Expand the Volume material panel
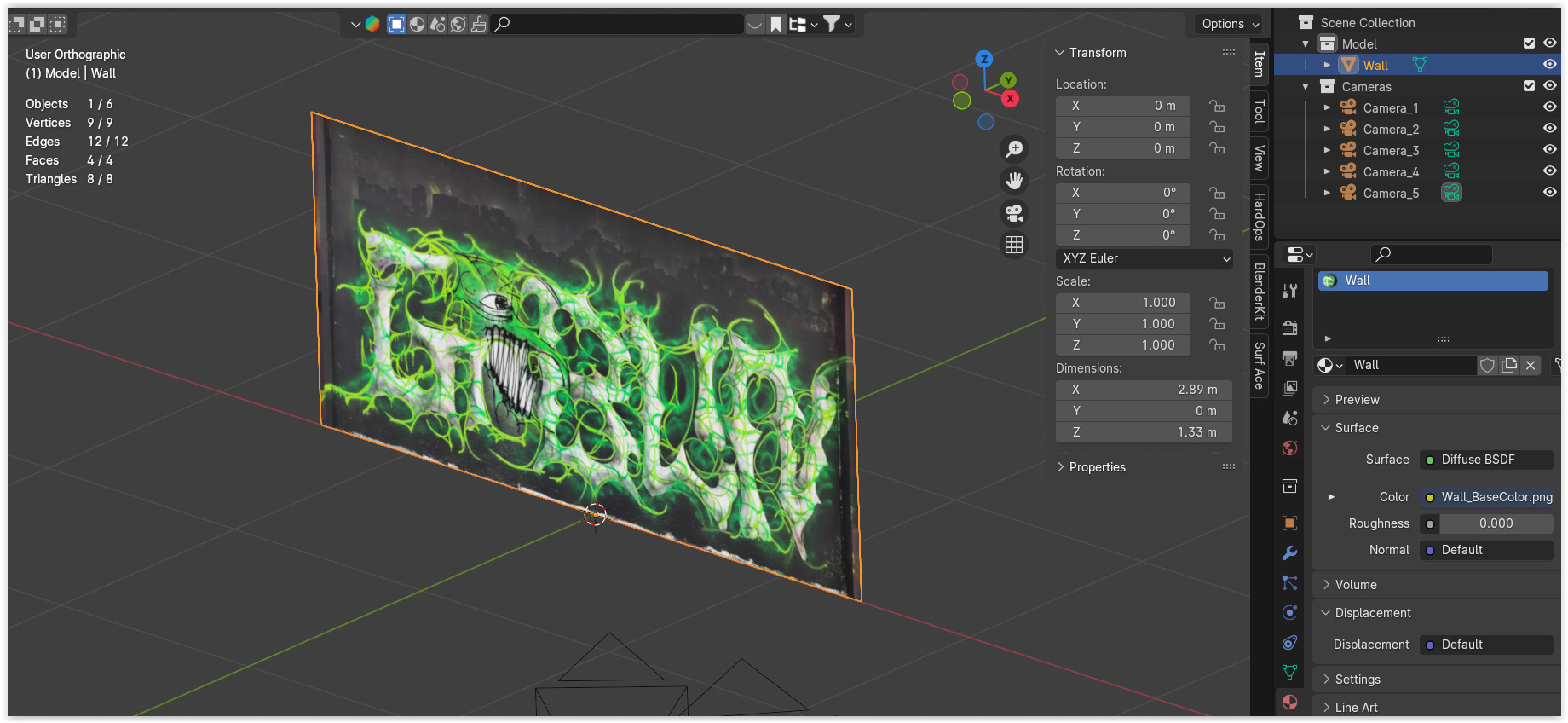This screenshot has width=1568, height=723. coord(1327,585)
